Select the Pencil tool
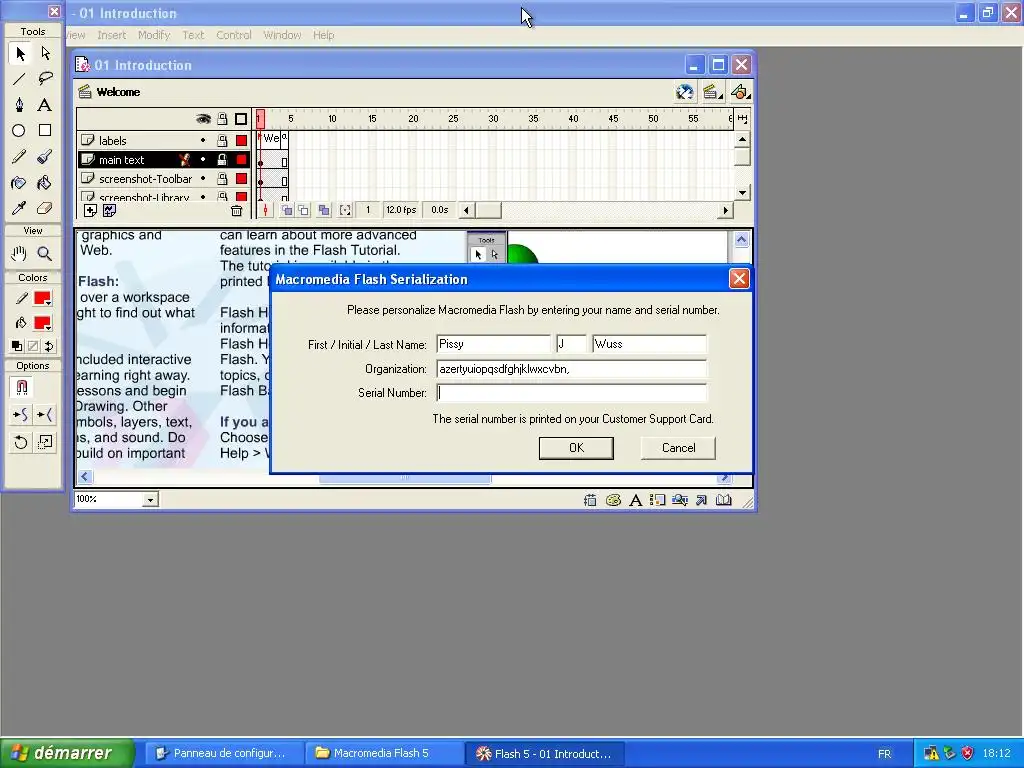 [x=20, y=157]
